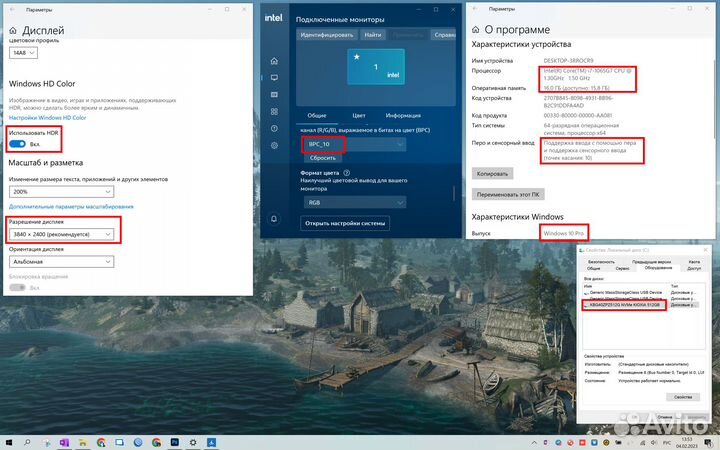Click the Сбросить button
The width and height of the screenshot is (720, 450).
tap(322, 158)
